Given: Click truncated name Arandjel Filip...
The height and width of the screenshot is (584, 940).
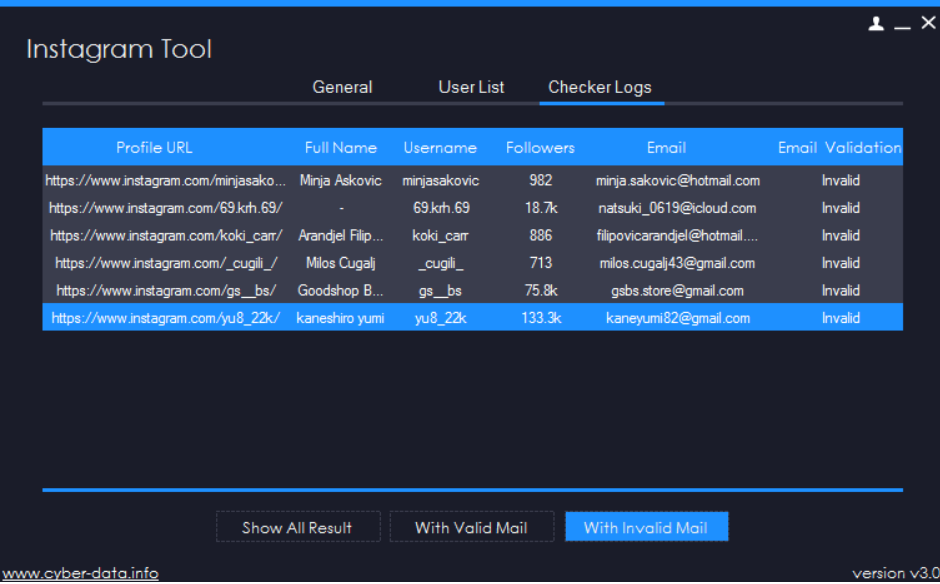Looking at the screenshot, I should tap(341, 236).
